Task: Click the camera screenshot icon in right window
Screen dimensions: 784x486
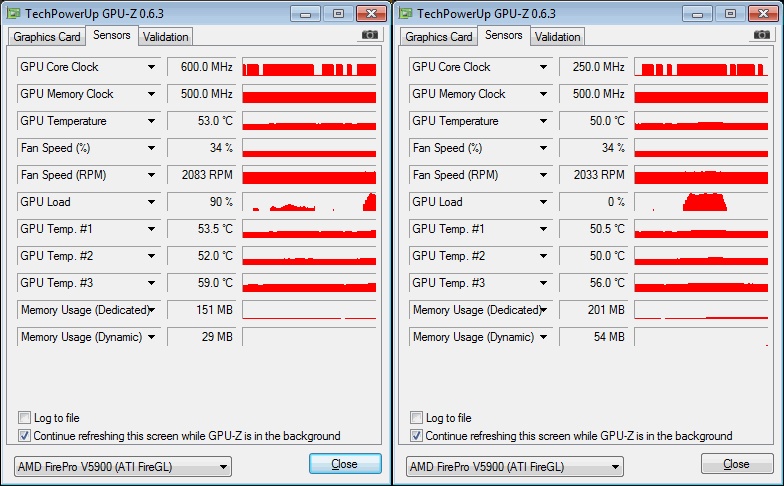Action: point(762,34)
